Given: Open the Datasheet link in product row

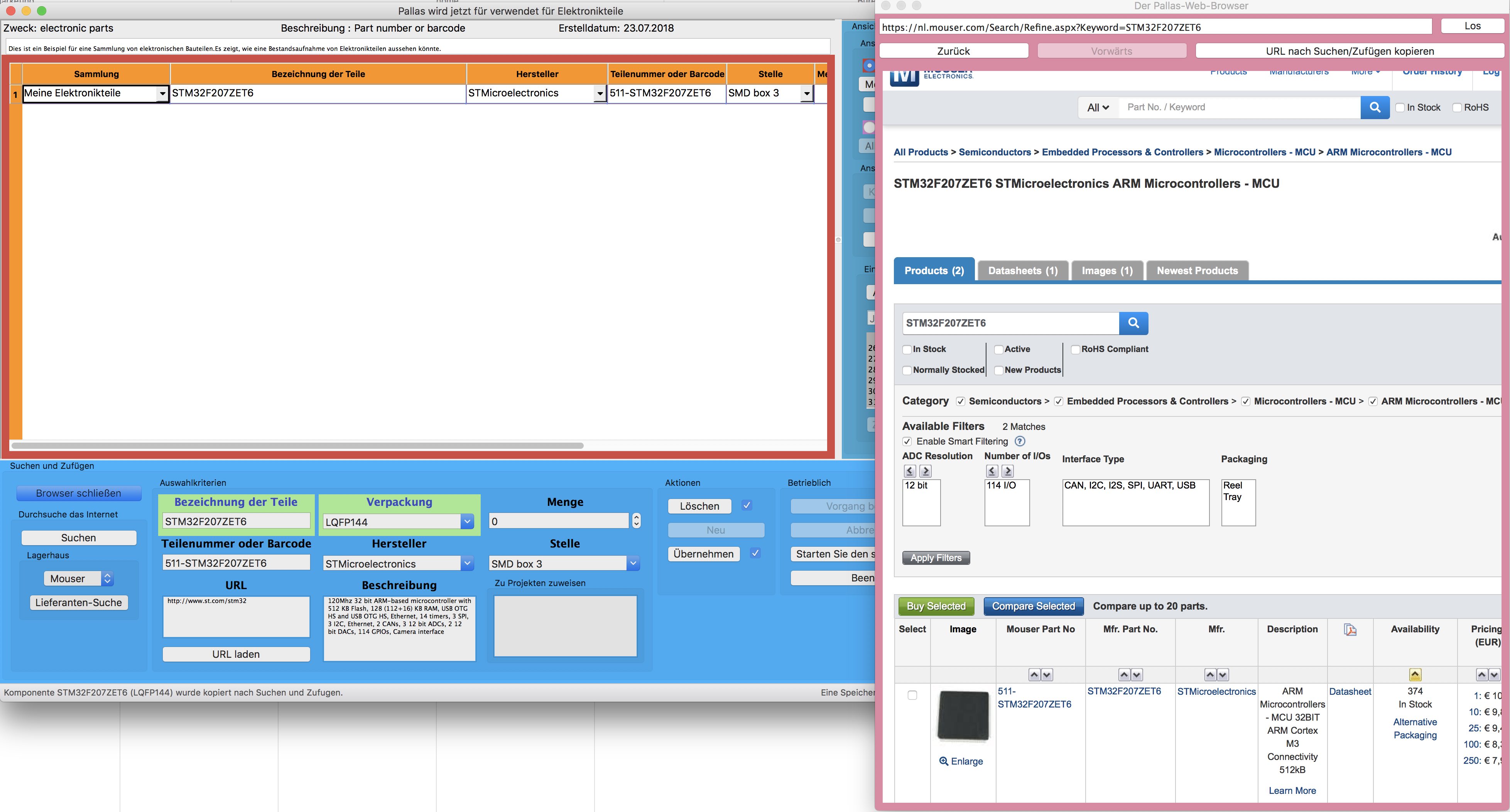Looking at the screenshot, I should [x=1350, y=691].
